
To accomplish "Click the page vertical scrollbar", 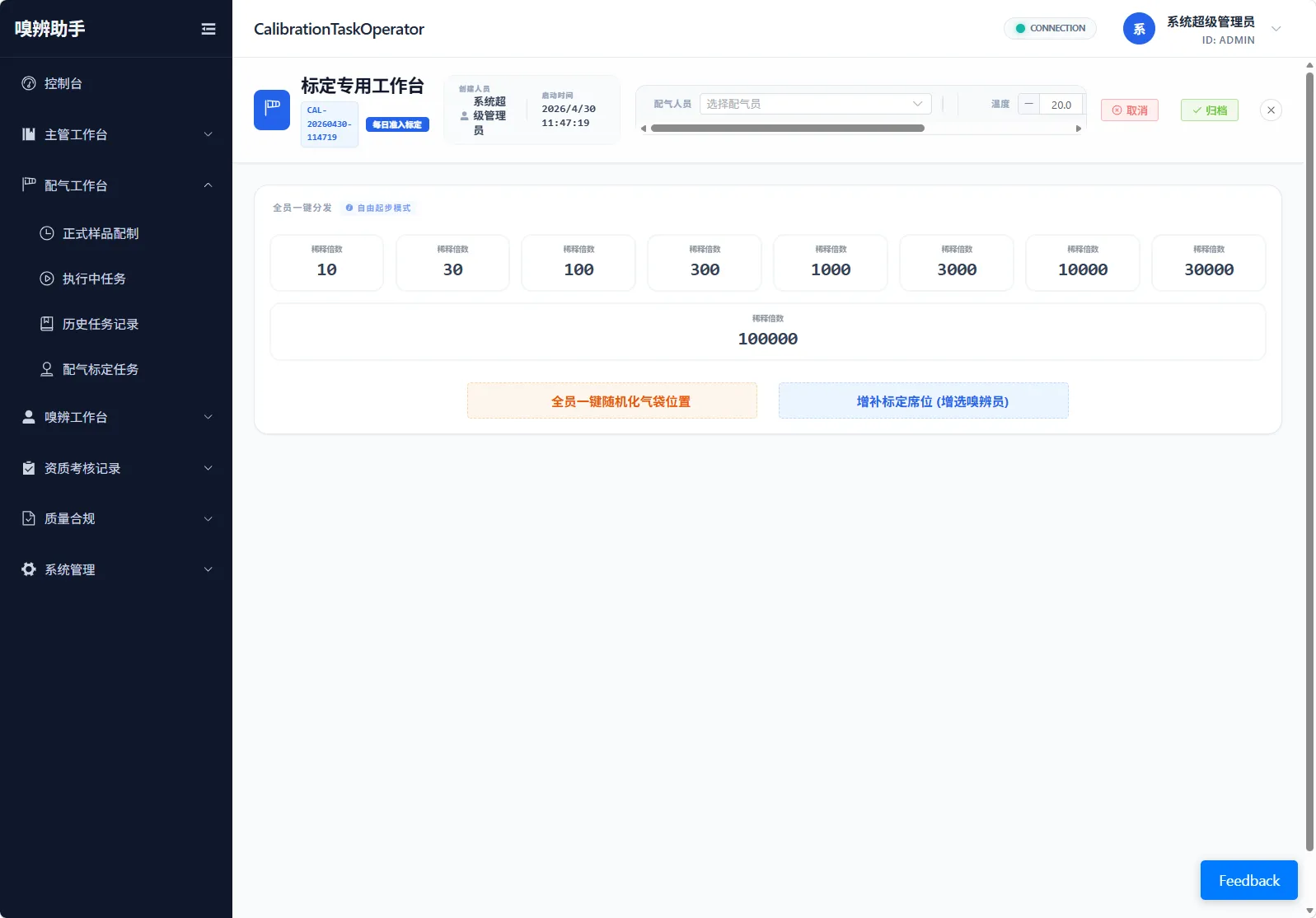I will 1310,461.
